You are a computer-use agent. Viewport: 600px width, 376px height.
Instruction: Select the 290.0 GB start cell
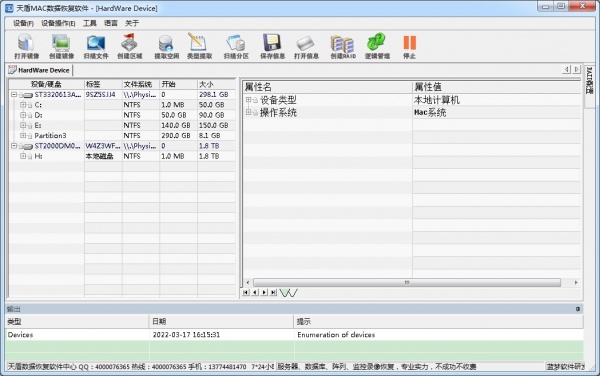coord(176,135)
